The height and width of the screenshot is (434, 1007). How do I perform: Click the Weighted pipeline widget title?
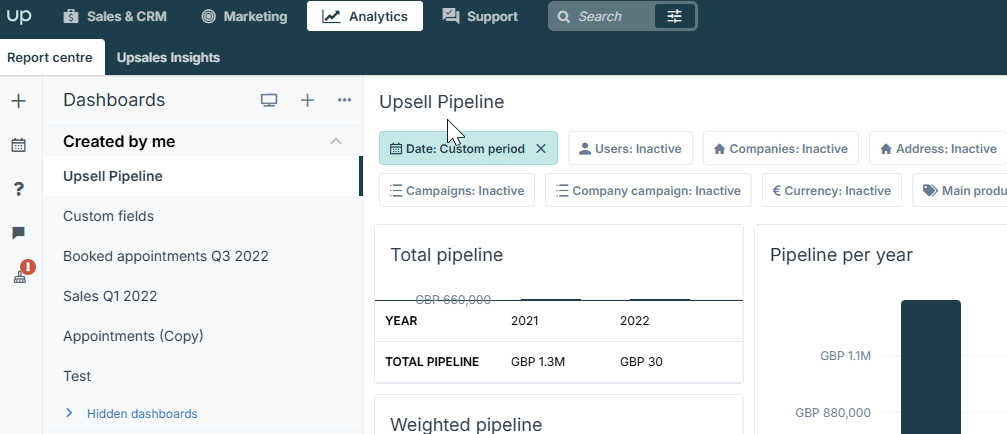point(466,424)
